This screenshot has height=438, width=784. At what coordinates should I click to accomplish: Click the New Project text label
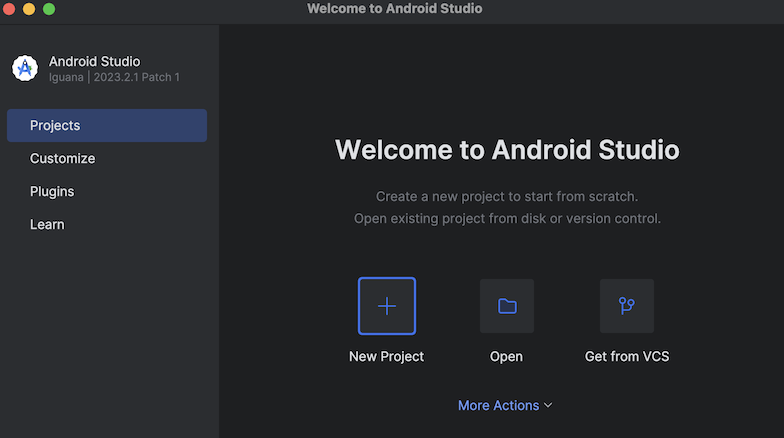pos(386,356)
